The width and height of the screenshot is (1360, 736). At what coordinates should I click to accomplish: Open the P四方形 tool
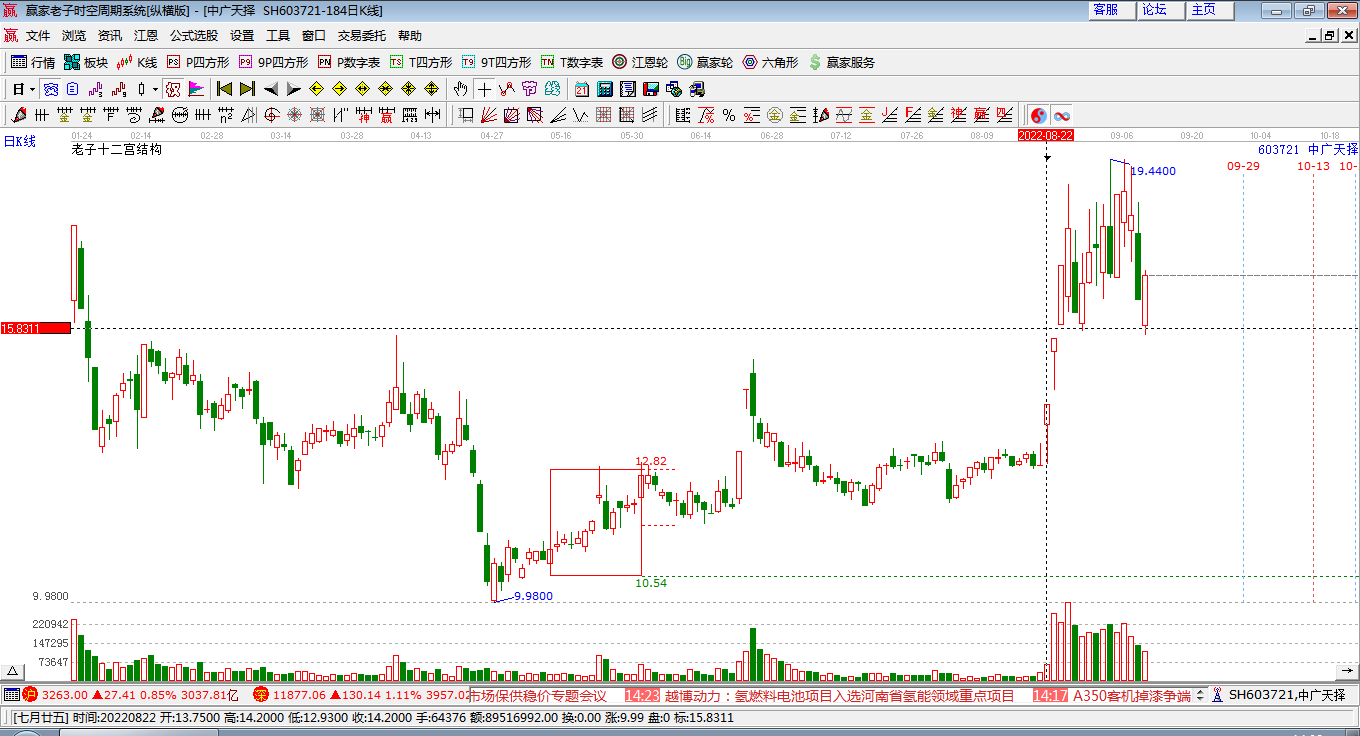[x=198, y=62]
